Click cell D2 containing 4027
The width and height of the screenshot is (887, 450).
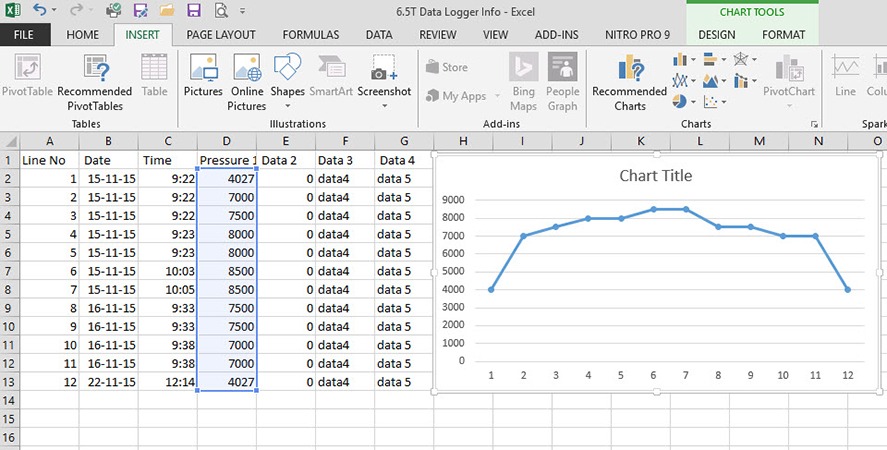point(227,179)
